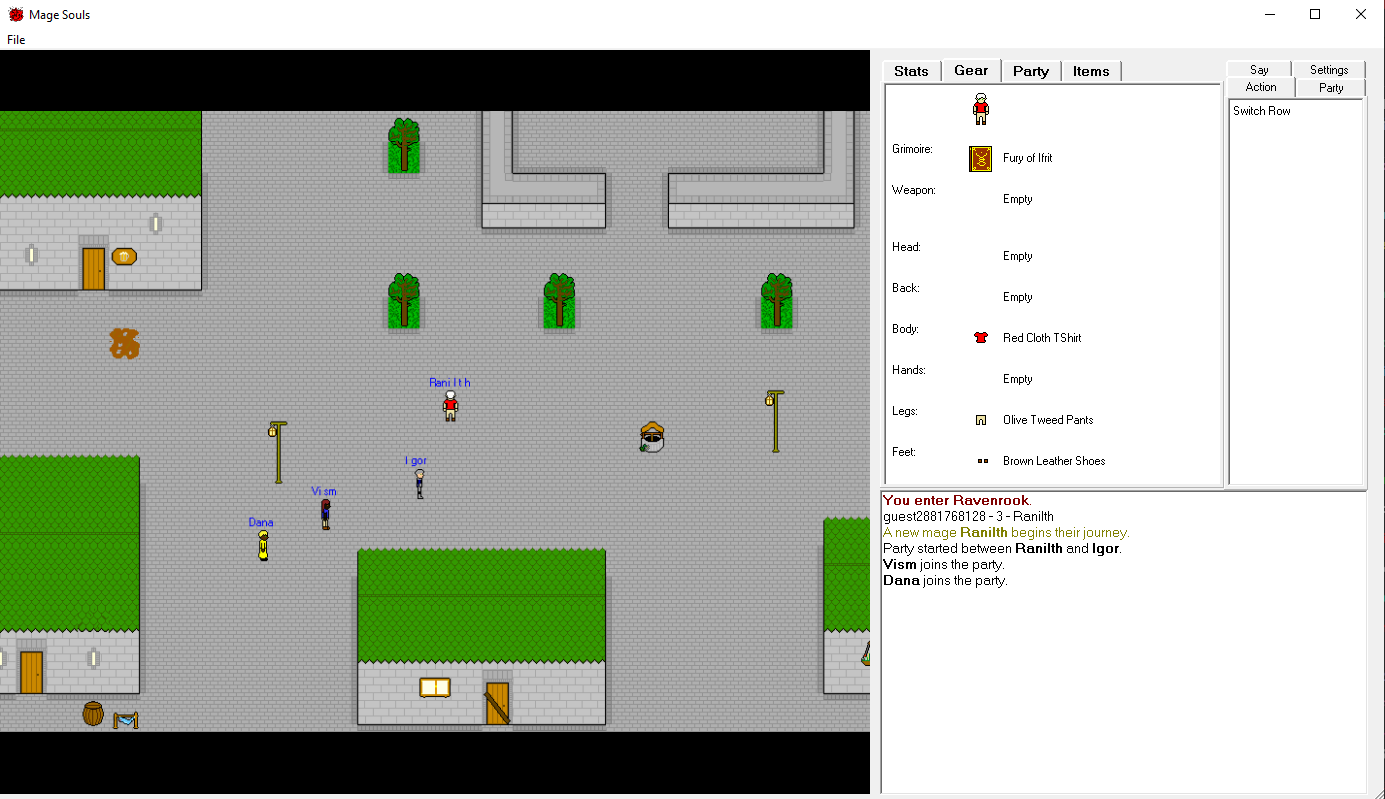Screen dimensions: 1385x799
Task: Click the boarded-up door on central house
Action: pyautogui.click(x=497, y=703)
